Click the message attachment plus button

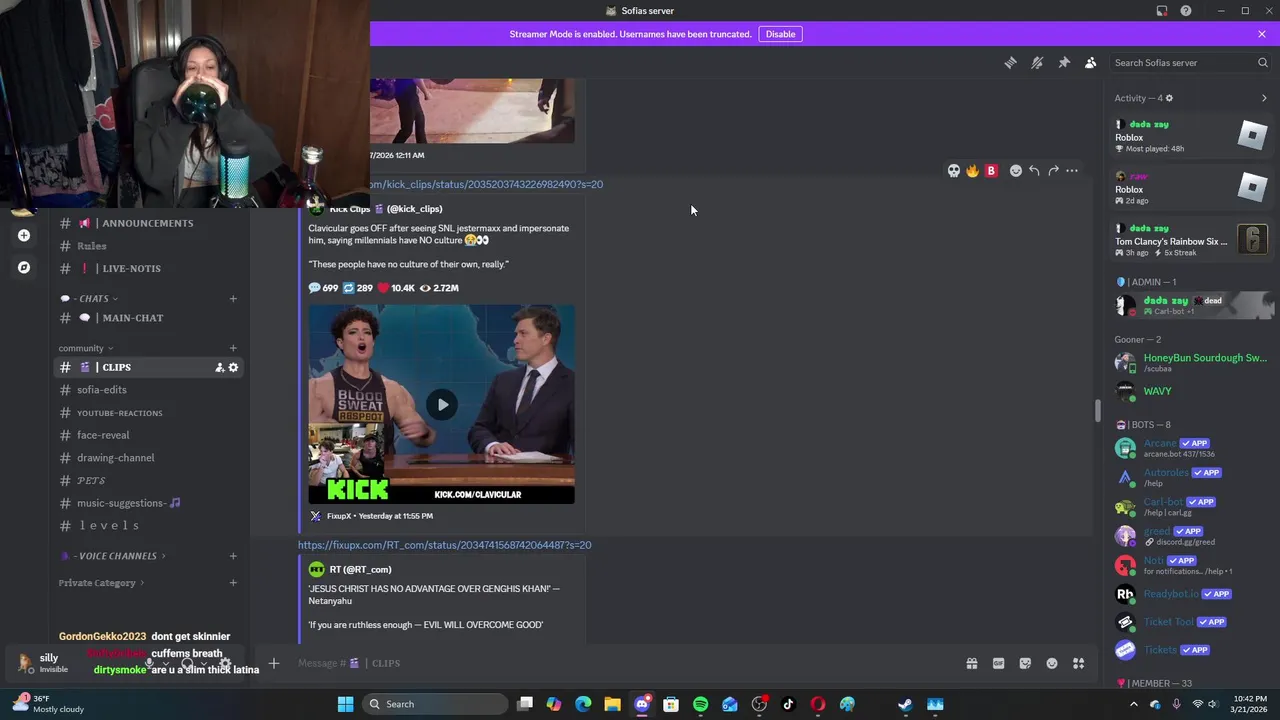[x=273, y=663]
